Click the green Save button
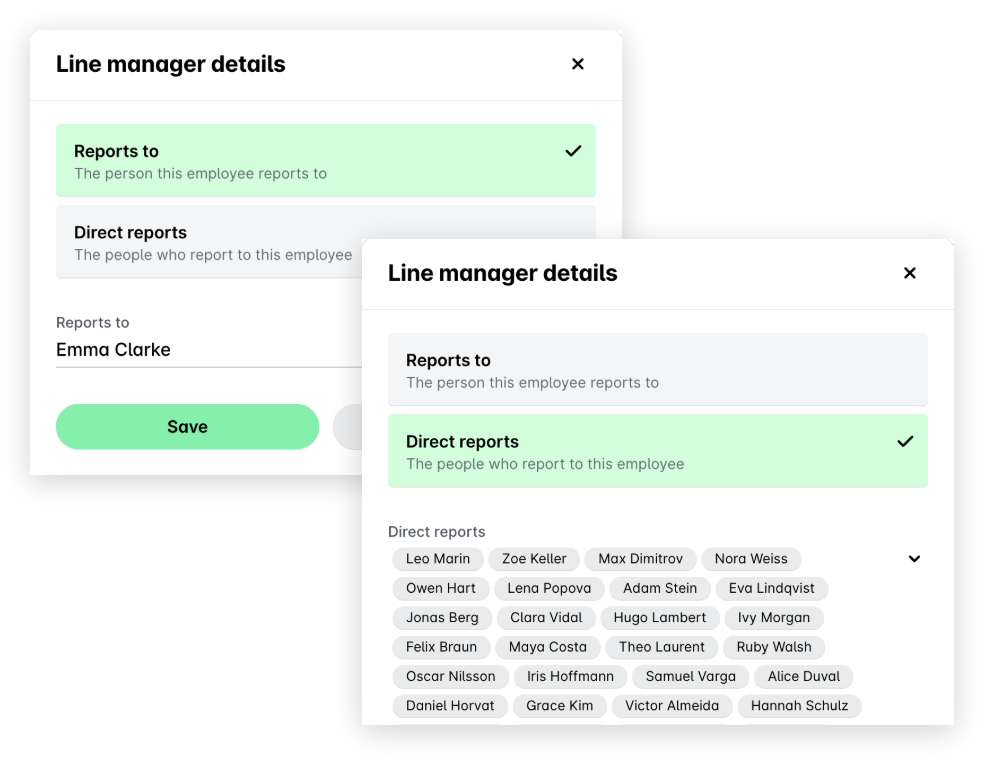The width and height of the screenshot is (984, 765). (x=188, y=427)
